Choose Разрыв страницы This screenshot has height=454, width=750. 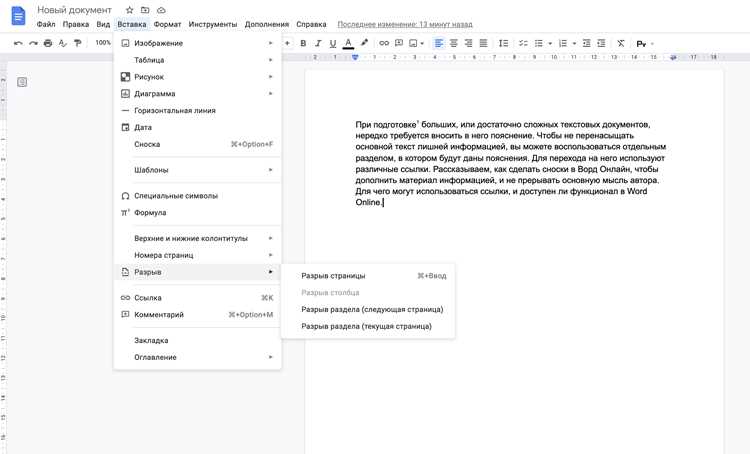tap(368, 276)
